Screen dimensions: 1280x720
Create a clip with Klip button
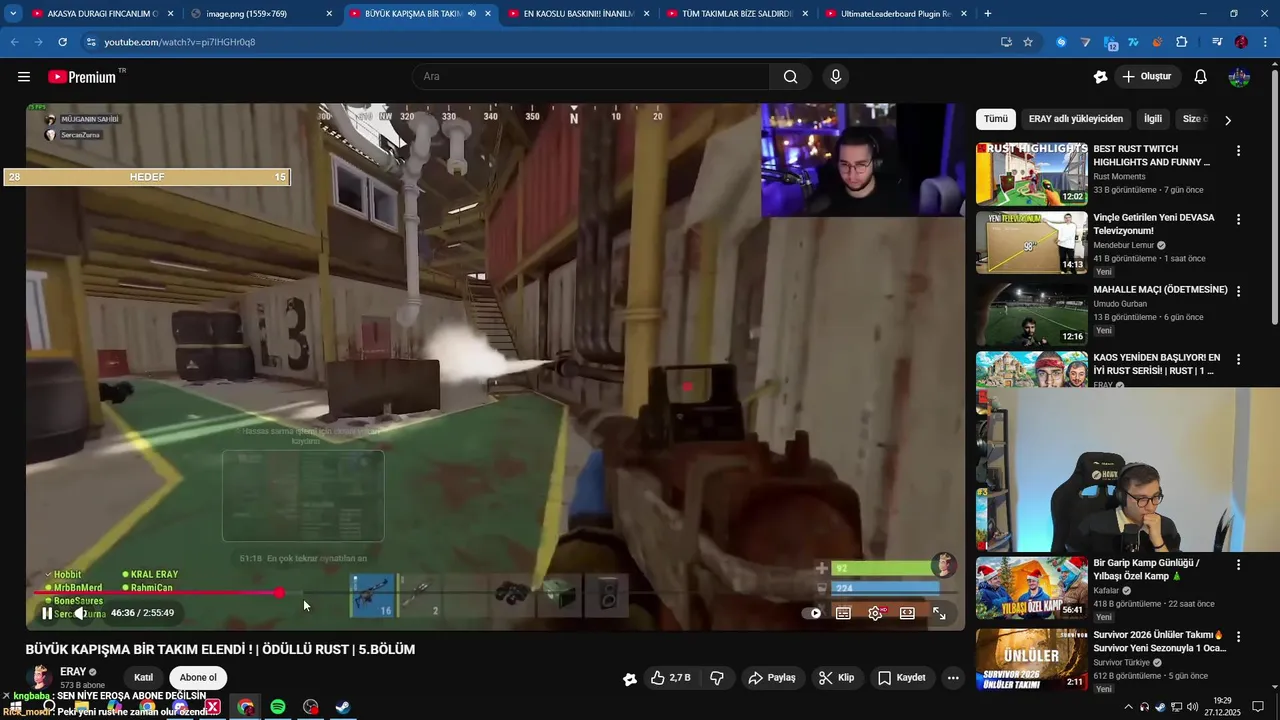click(836, 678)
